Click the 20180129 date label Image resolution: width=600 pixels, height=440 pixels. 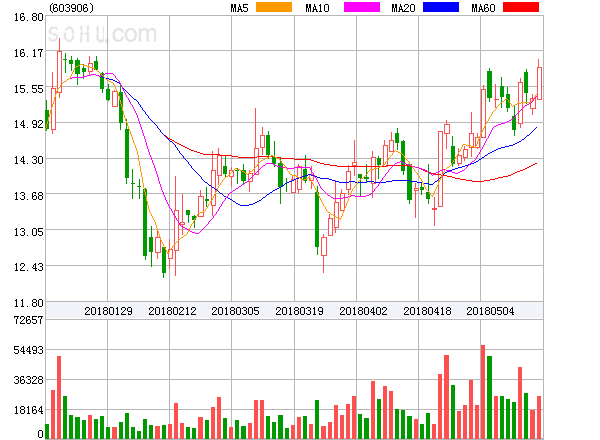(108, 311)
